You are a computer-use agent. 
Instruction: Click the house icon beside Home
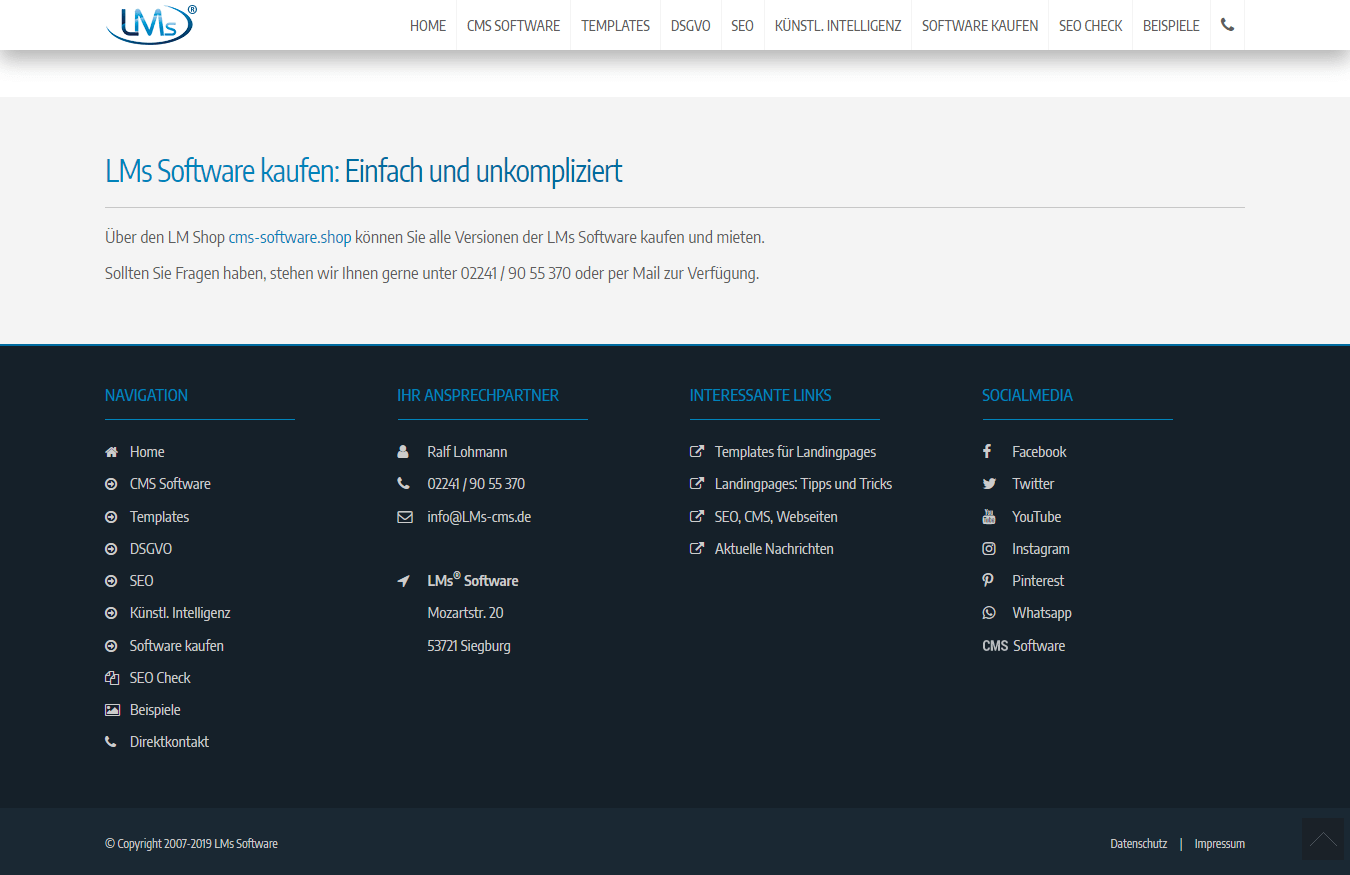pyautogui.click(x=111, y=452)
